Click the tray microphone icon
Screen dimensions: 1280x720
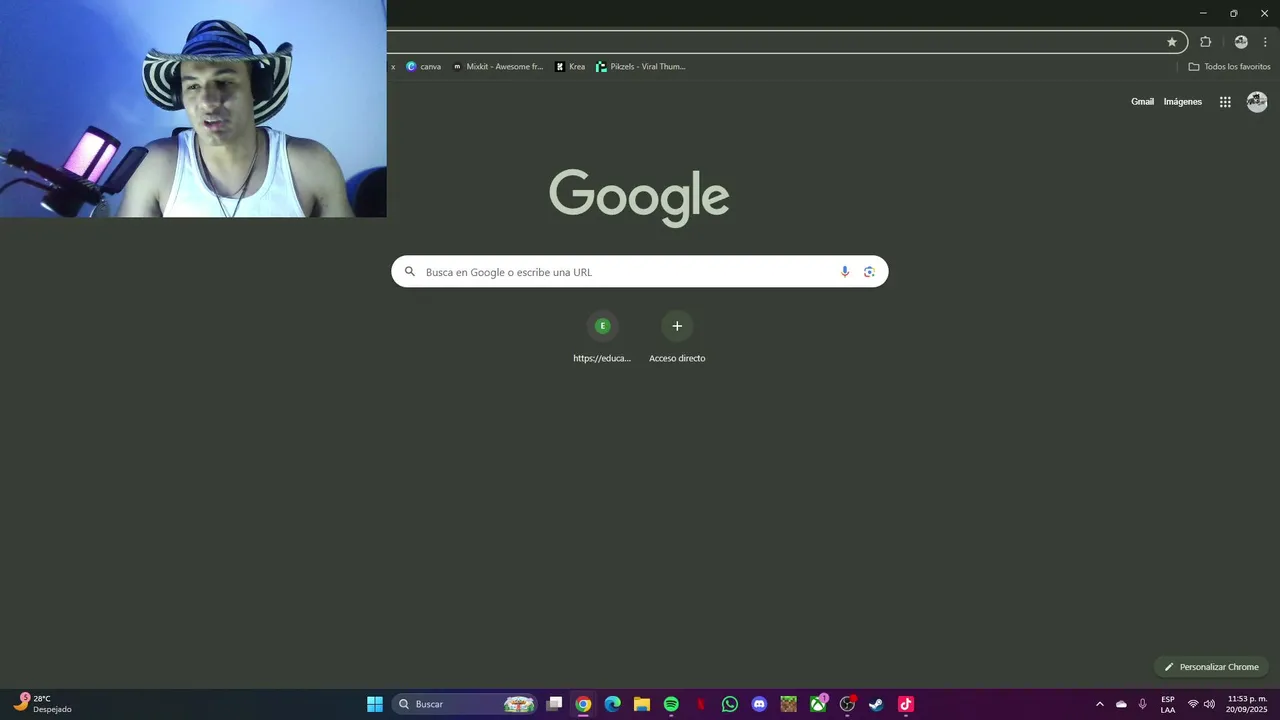(x=1142, y=704)
